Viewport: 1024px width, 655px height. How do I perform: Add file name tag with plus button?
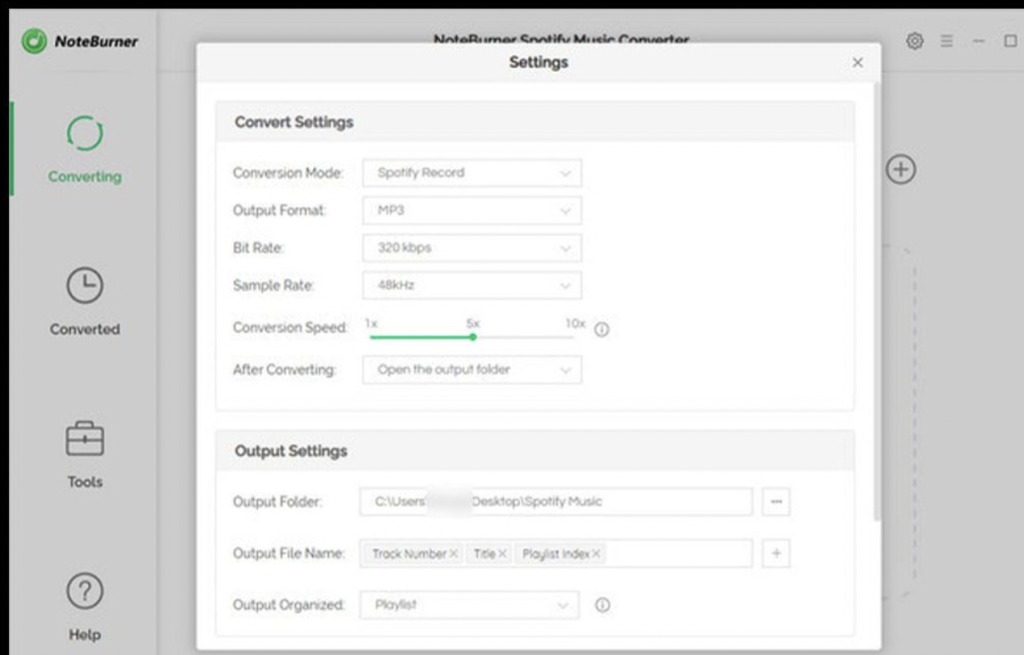pos(776,554)
